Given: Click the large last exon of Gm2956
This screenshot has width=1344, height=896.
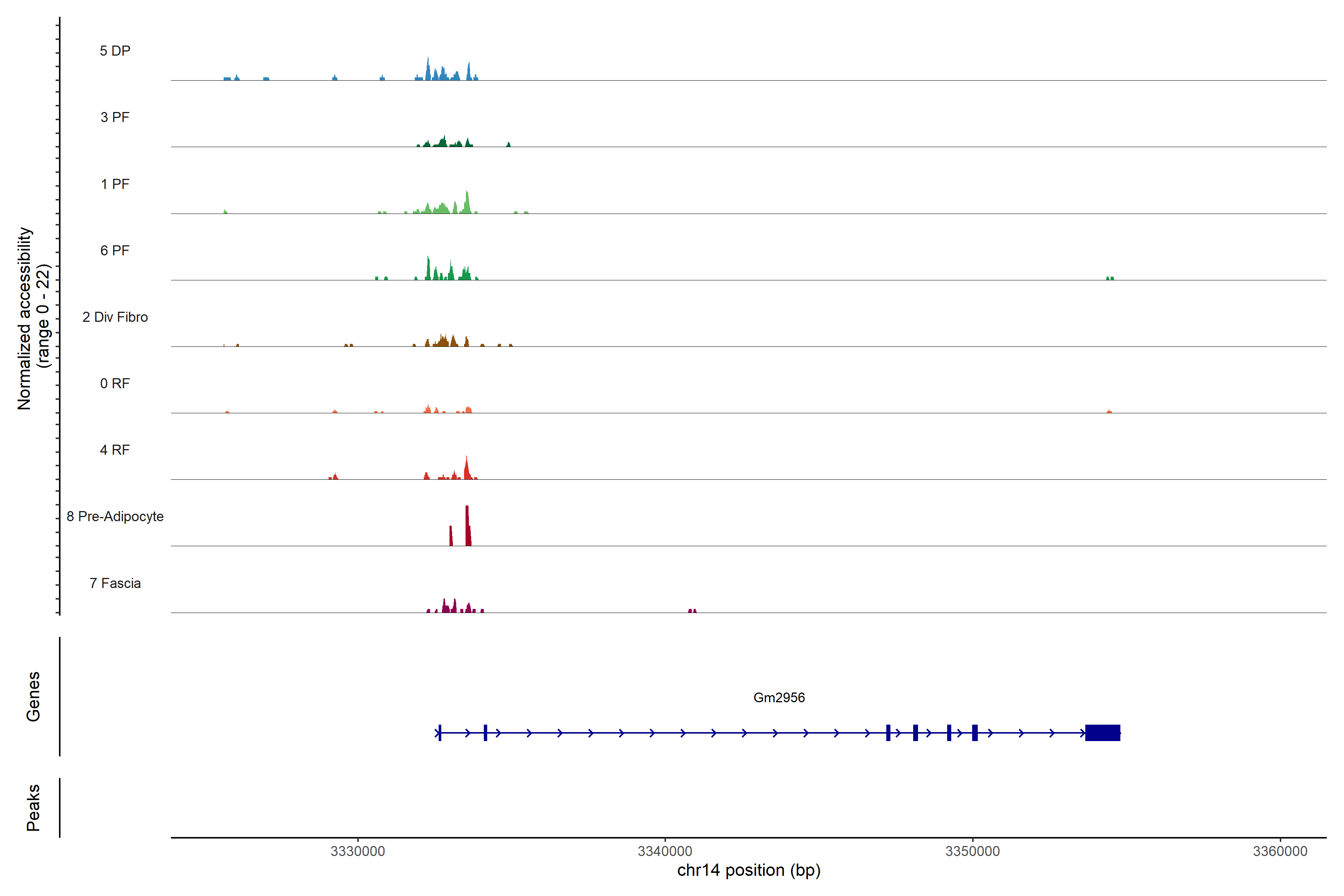Looking at the screenshot, I should pos(1102,732).
